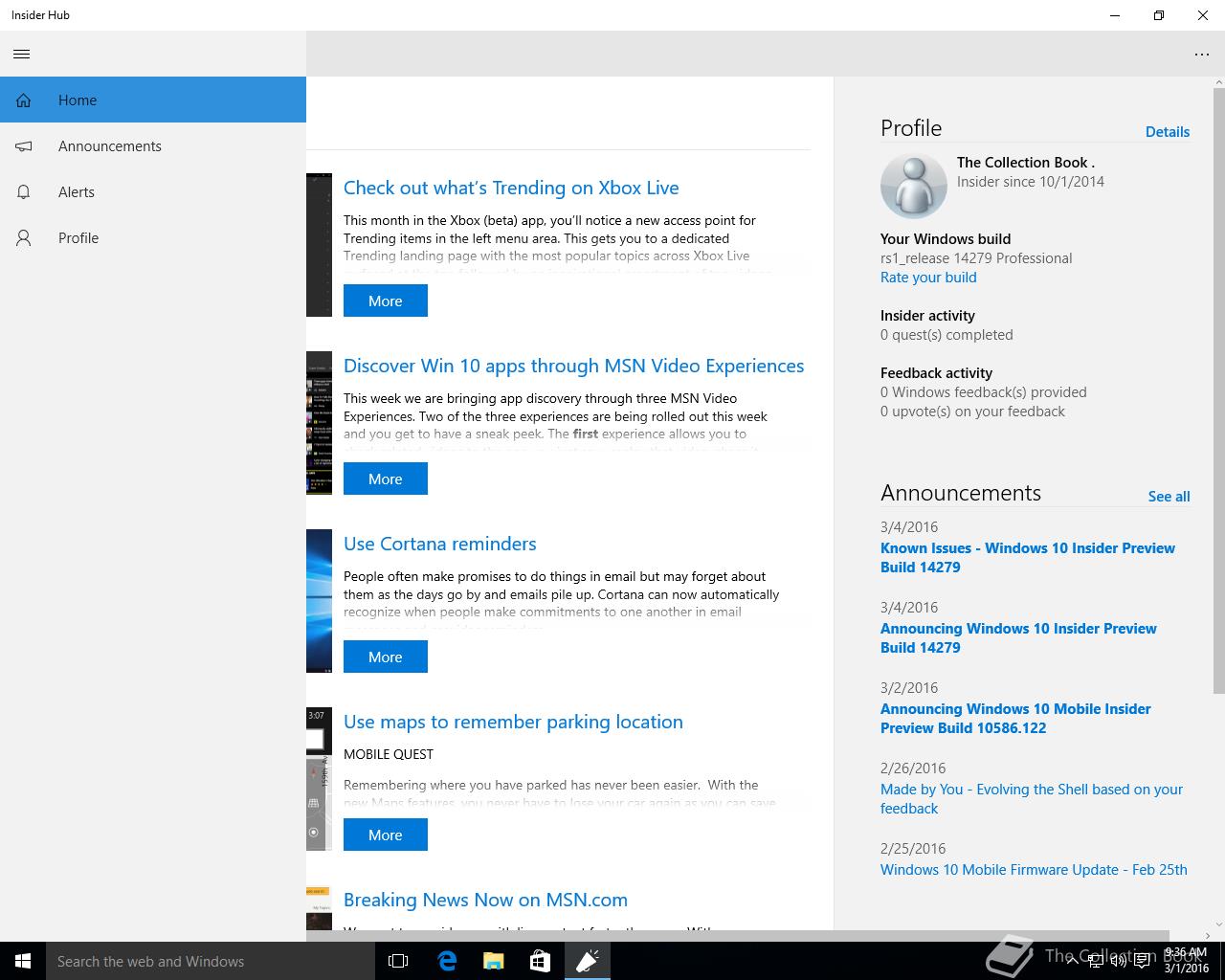Click More under MSN Video Experiences article
This screenshot has height=980, width=1225.
tap(386, 479)
